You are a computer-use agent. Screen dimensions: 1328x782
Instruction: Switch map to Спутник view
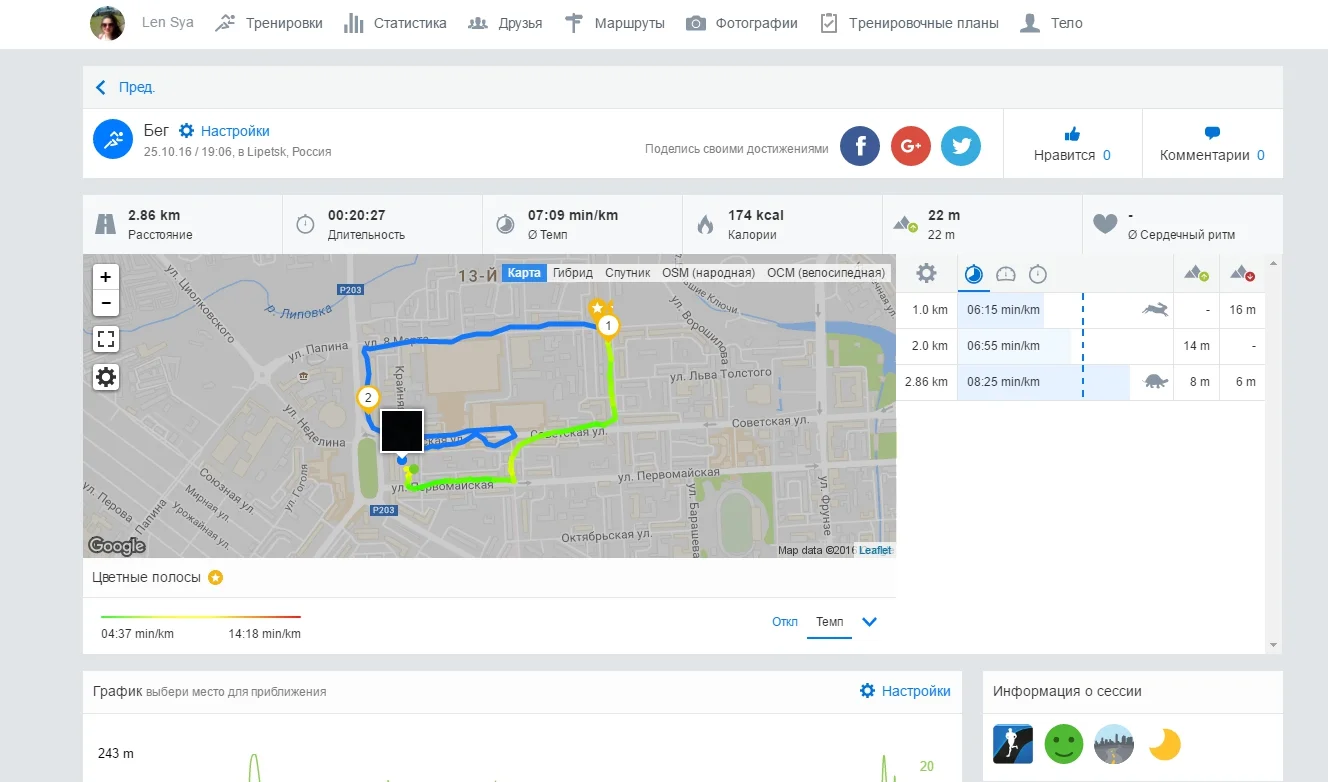pyautogui.click(x=628, y=273)
